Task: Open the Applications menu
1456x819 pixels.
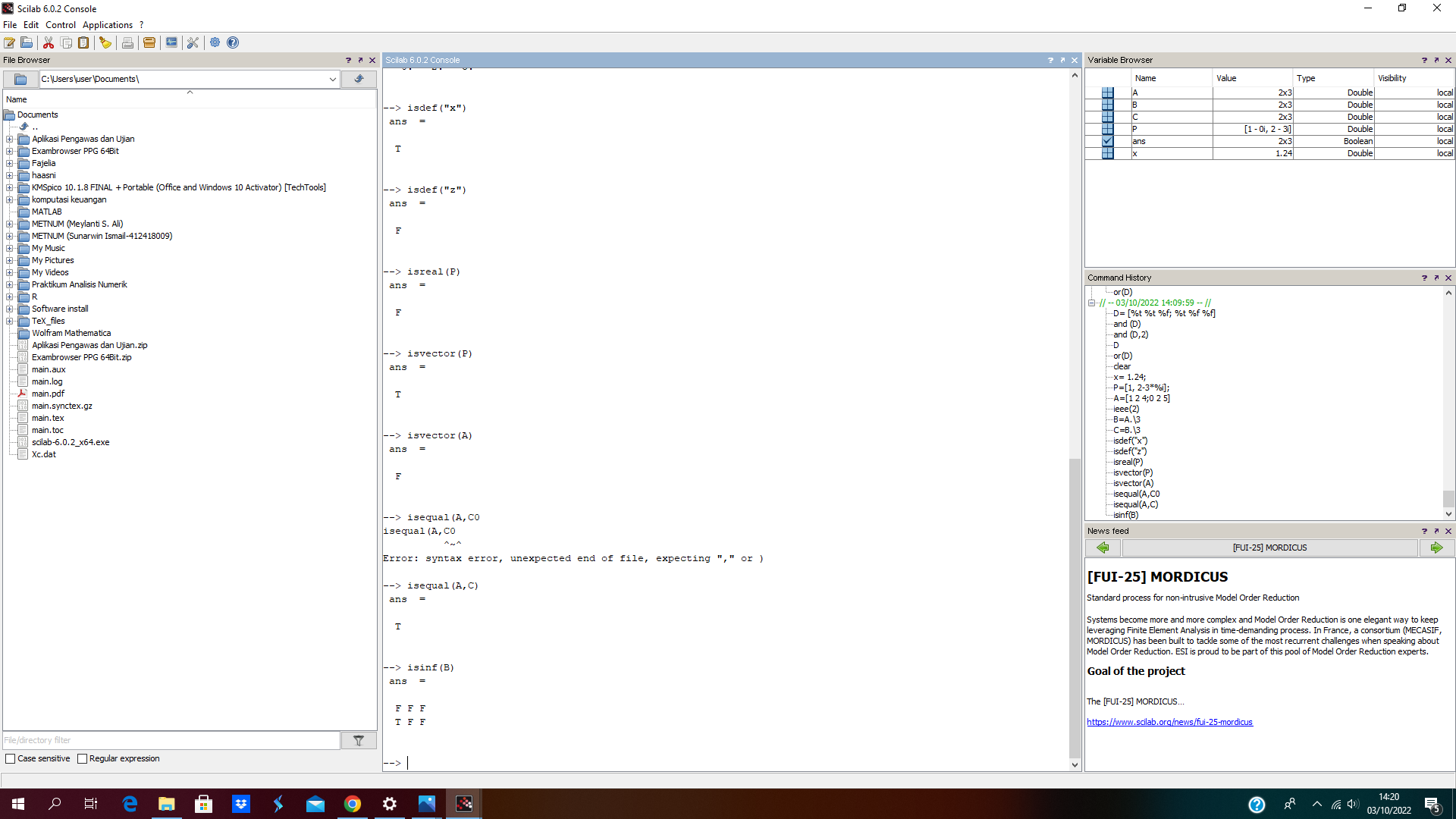Action: pyautogui.click(x=108, y=25)
